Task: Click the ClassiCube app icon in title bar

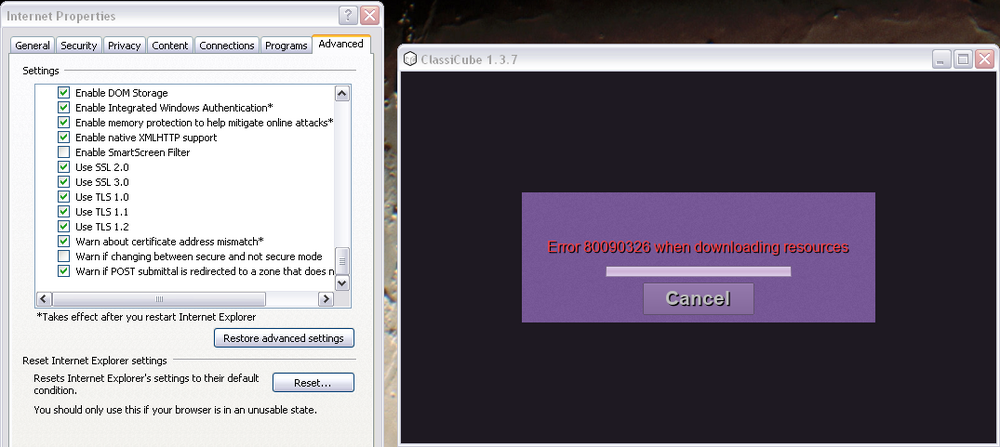Action: 411,60
